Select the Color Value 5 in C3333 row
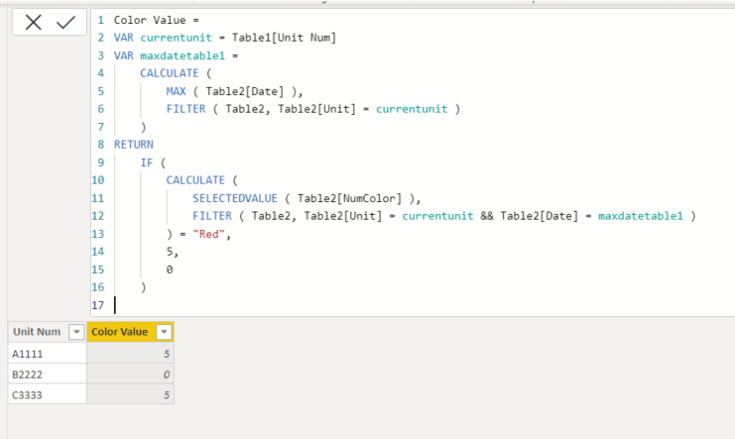The width and height of the screenshot is (735, 439). click(x=130, y=395)
